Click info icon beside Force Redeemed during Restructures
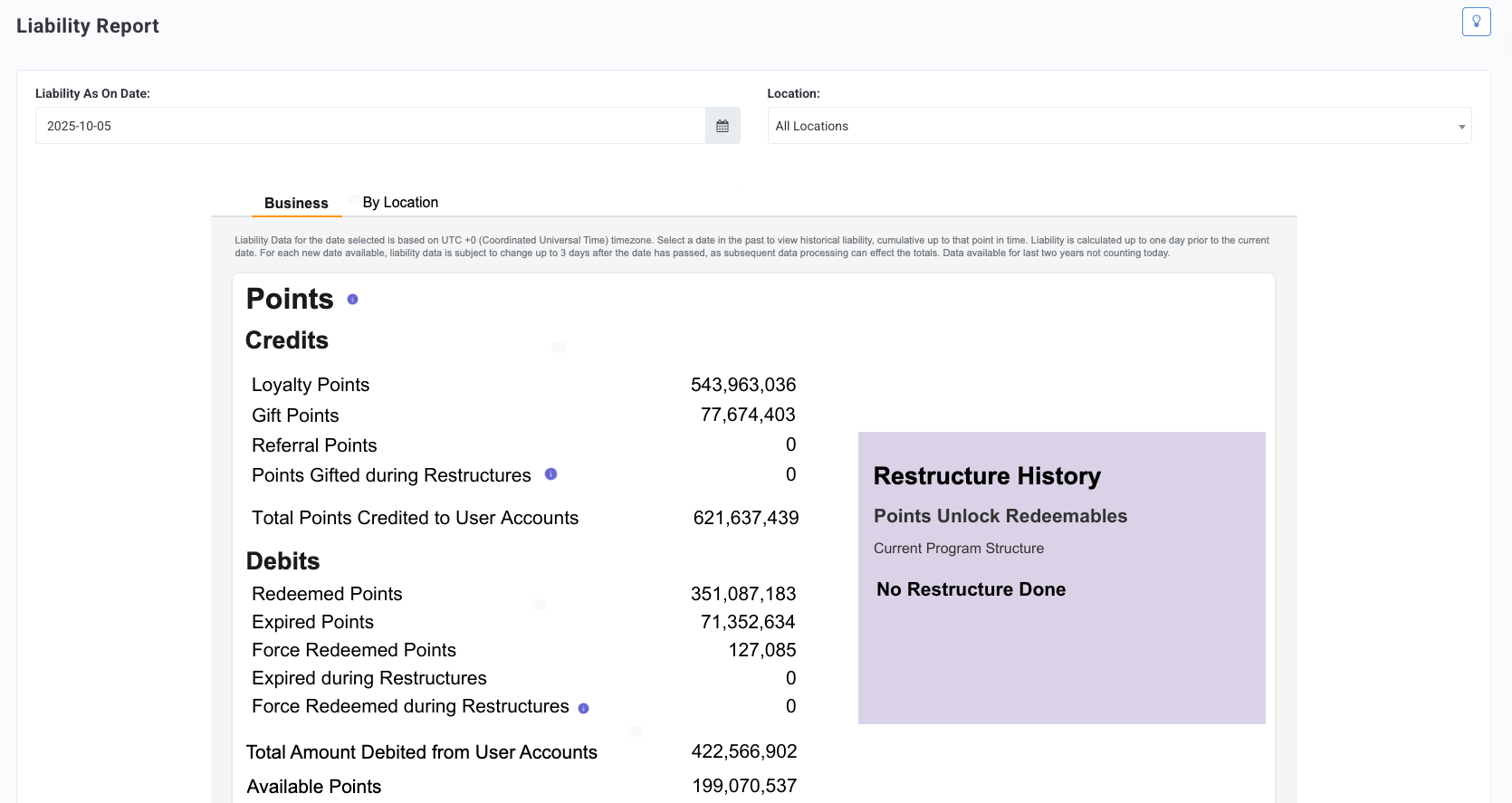Image resolution: width=1512 pixels, height=803 pixels. tap(583, 708)
